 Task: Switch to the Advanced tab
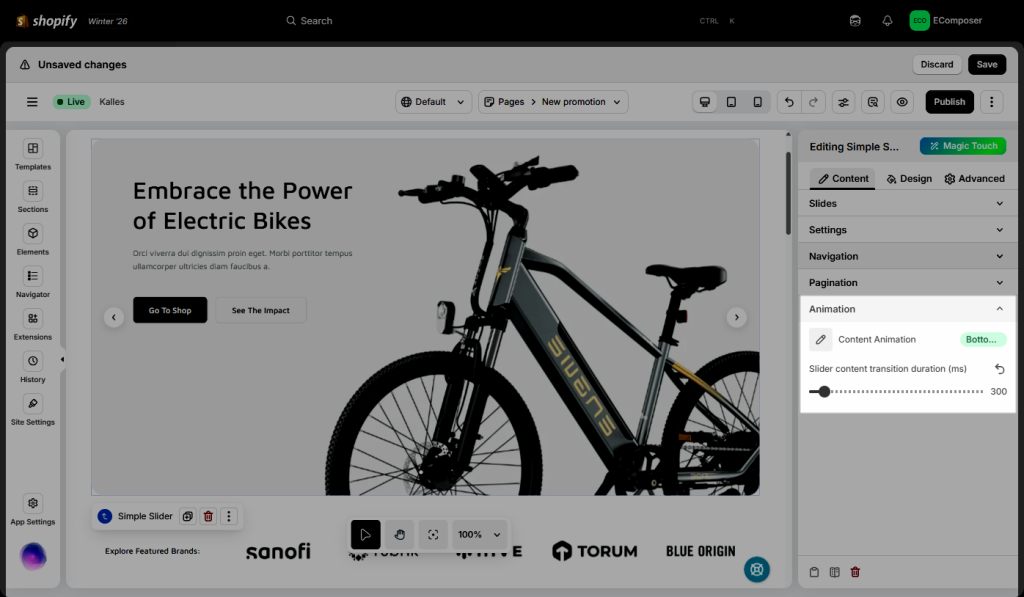(x=974, y=179)
